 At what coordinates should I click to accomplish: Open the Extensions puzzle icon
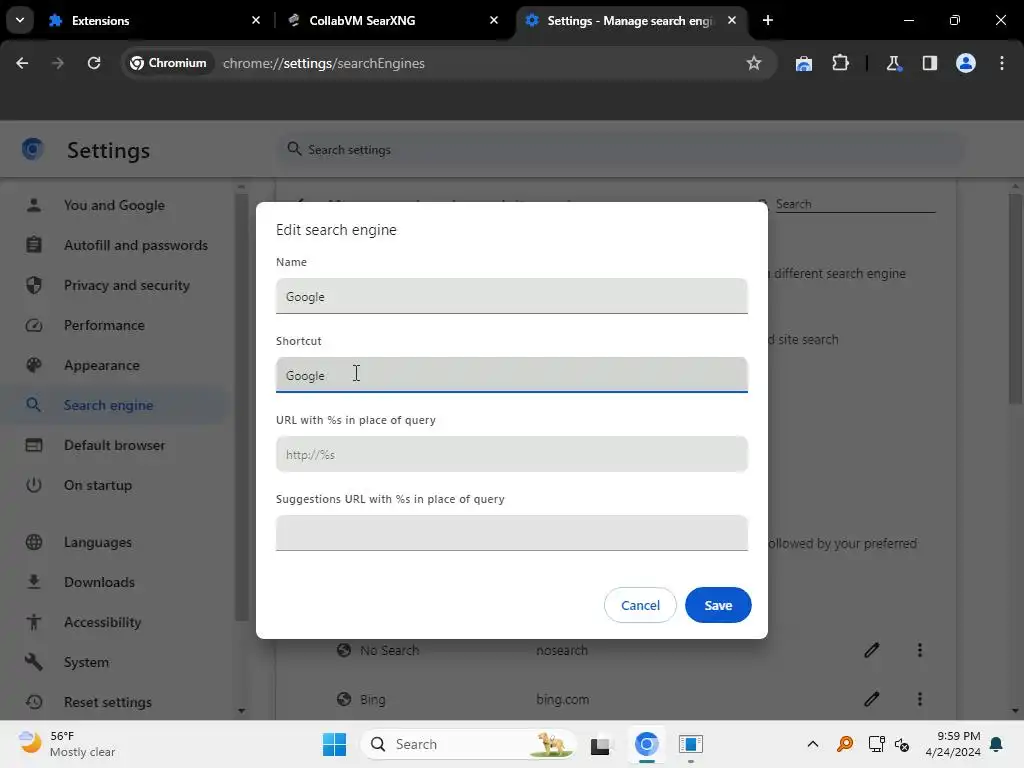point(840,63)
